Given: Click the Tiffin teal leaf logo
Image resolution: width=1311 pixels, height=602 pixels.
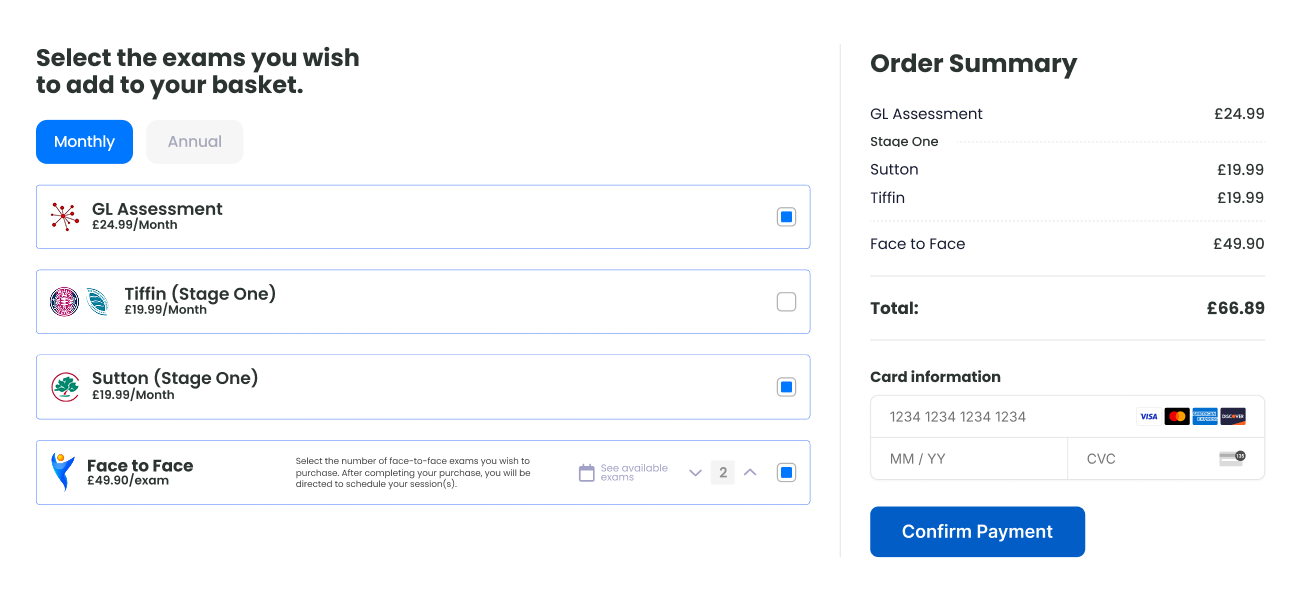Looking at the screenshot, I should click(98, 301).
